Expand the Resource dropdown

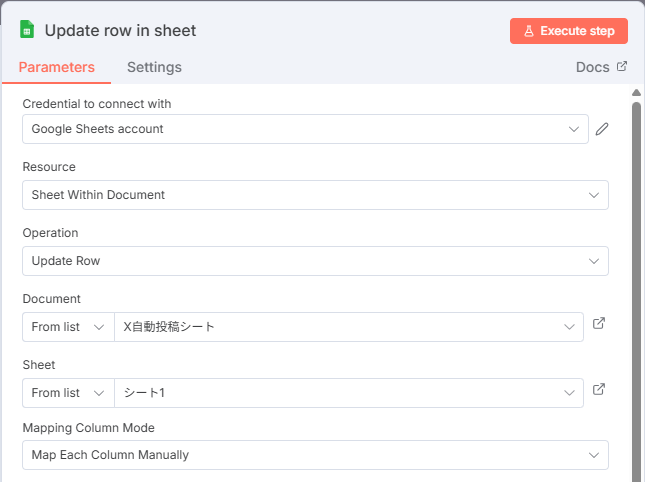point(315,195)
